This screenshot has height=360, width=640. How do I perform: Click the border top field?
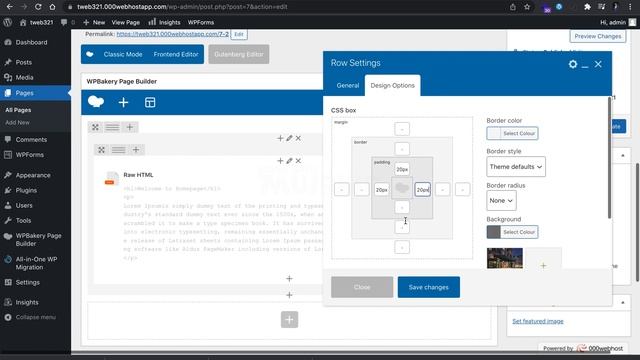coord(402,149)
